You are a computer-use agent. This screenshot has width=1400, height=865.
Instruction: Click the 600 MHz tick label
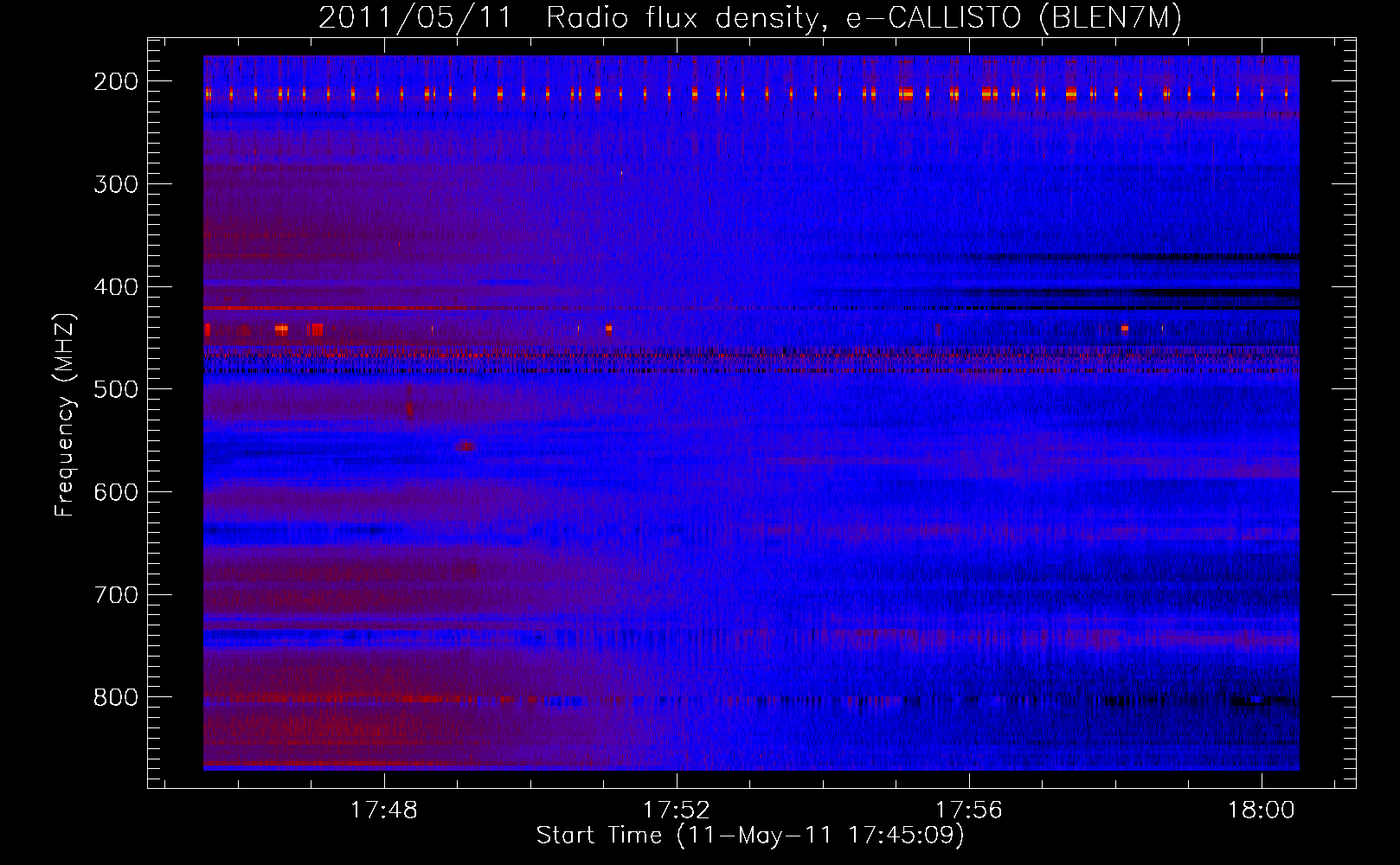tap(116, 492)
